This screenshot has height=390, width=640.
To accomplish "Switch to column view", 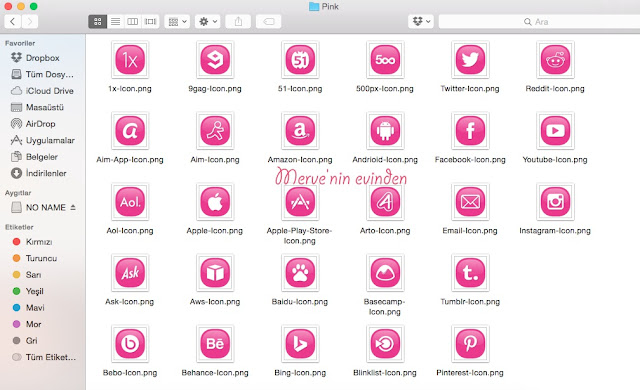I will [x=133, y=22].
